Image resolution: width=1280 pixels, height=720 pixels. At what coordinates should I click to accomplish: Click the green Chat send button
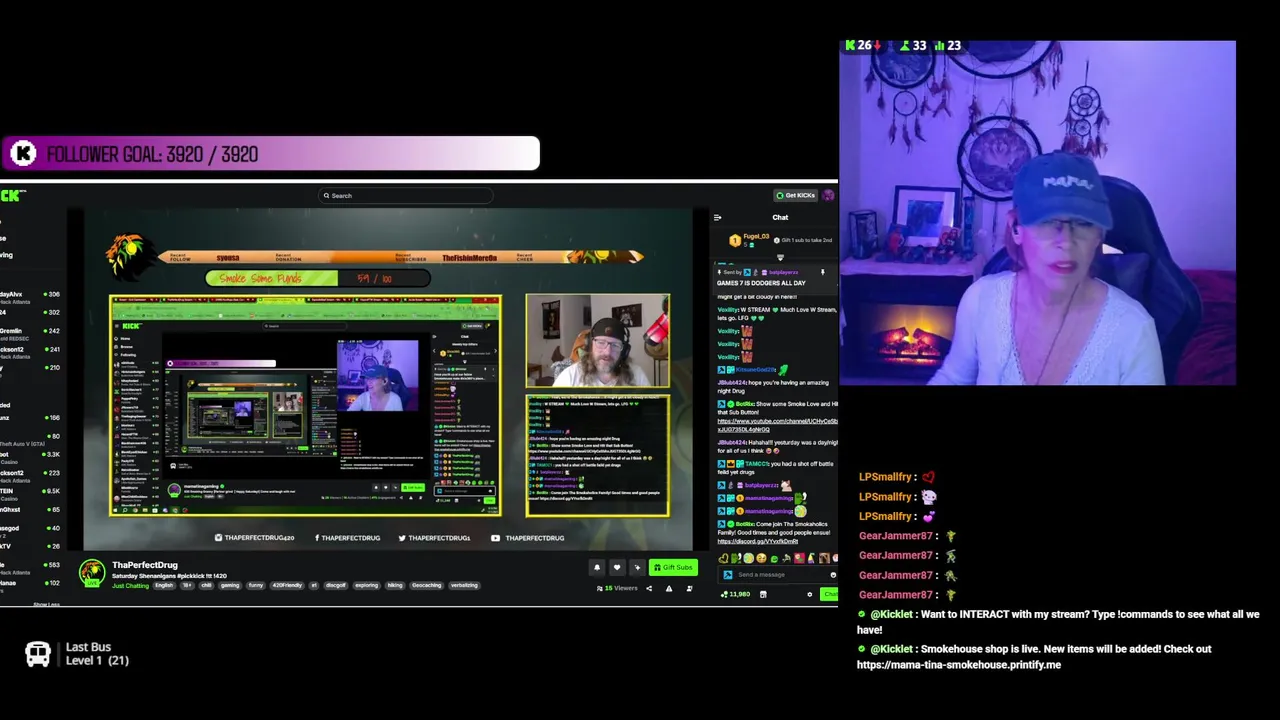click(829, 594)
